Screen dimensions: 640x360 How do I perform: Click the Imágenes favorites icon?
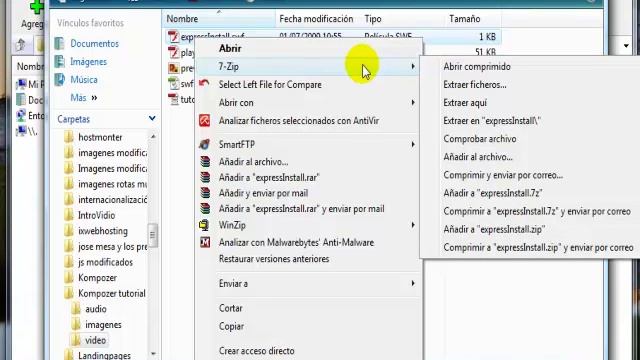pyautogui.click(x=60, y=61)
